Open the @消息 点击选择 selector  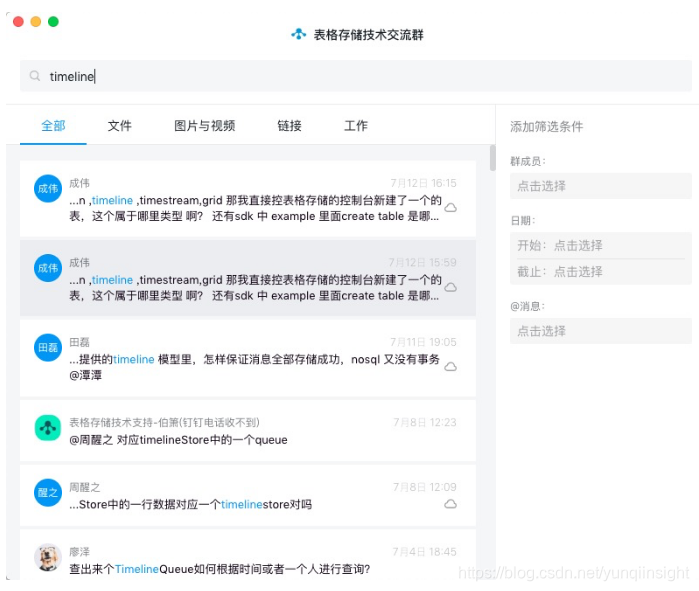click(600, 331)
